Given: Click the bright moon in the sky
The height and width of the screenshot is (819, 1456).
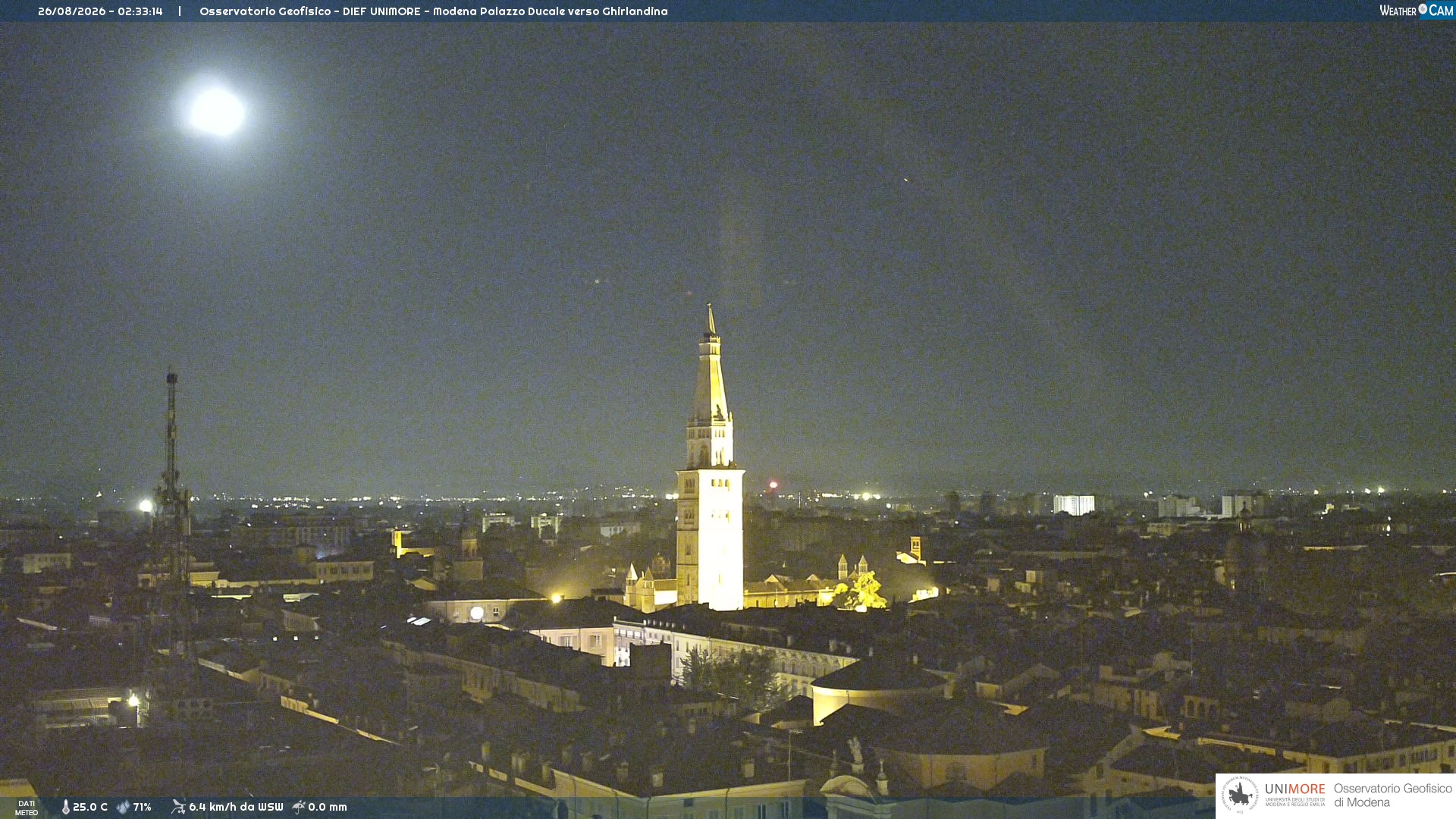Looking at the screenshot, I should pyautogui.click(x=217, y=112).
